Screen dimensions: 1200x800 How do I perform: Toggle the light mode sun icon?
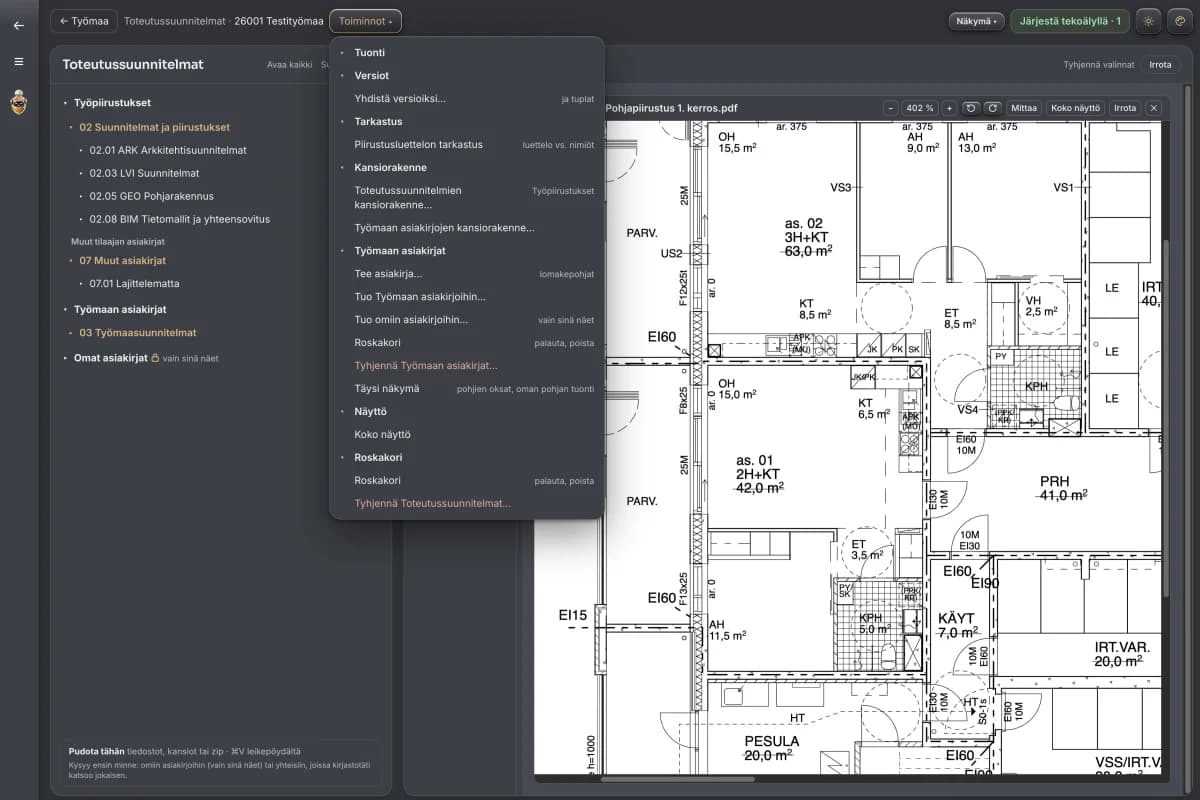pyautogui.click(x=1149, y=20)
